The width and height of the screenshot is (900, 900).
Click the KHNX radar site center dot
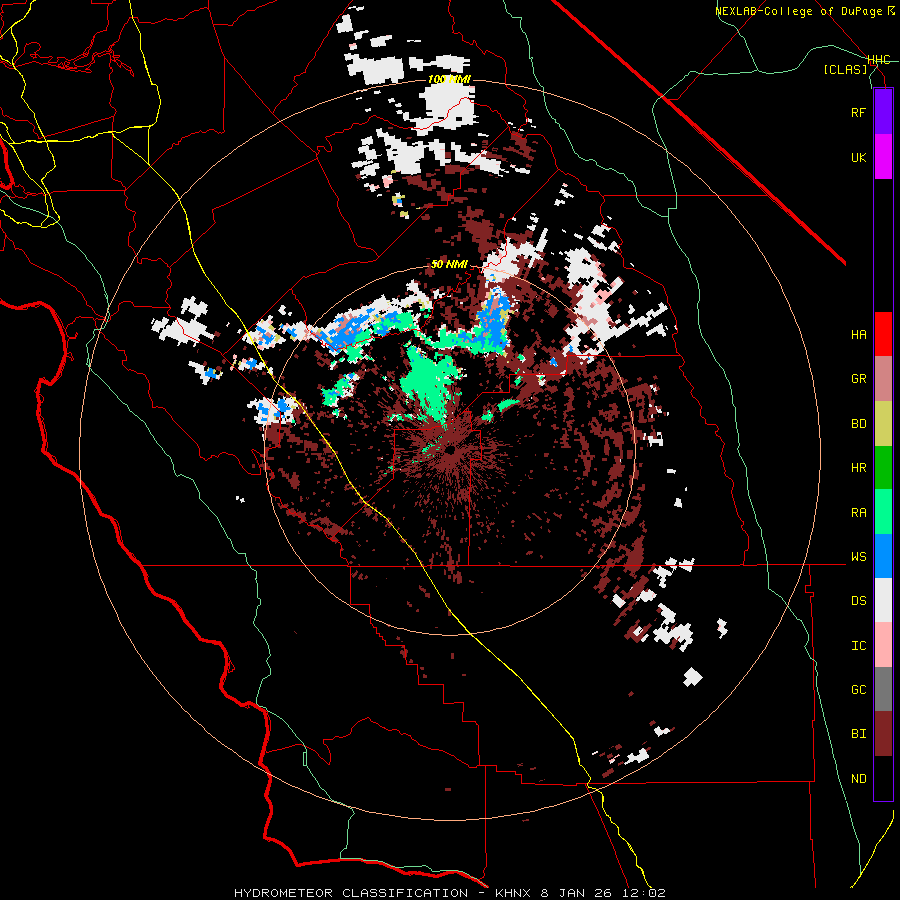[x=450, y=450]
